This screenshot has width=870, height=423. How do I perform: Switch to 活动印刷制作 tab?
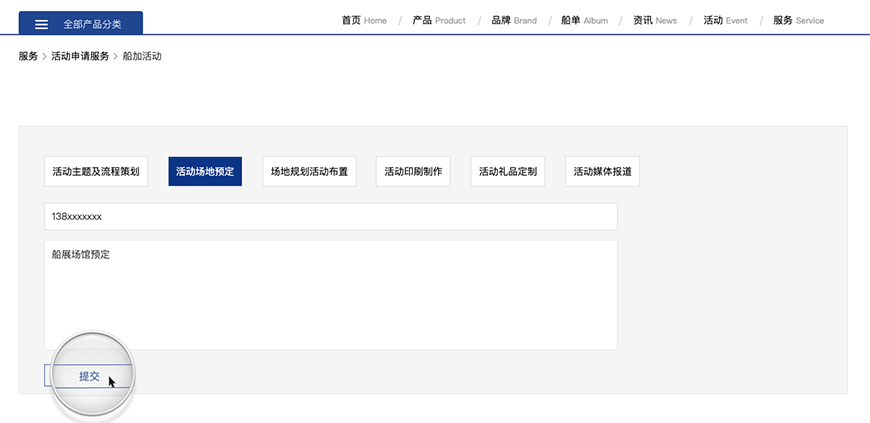[413, 171]
